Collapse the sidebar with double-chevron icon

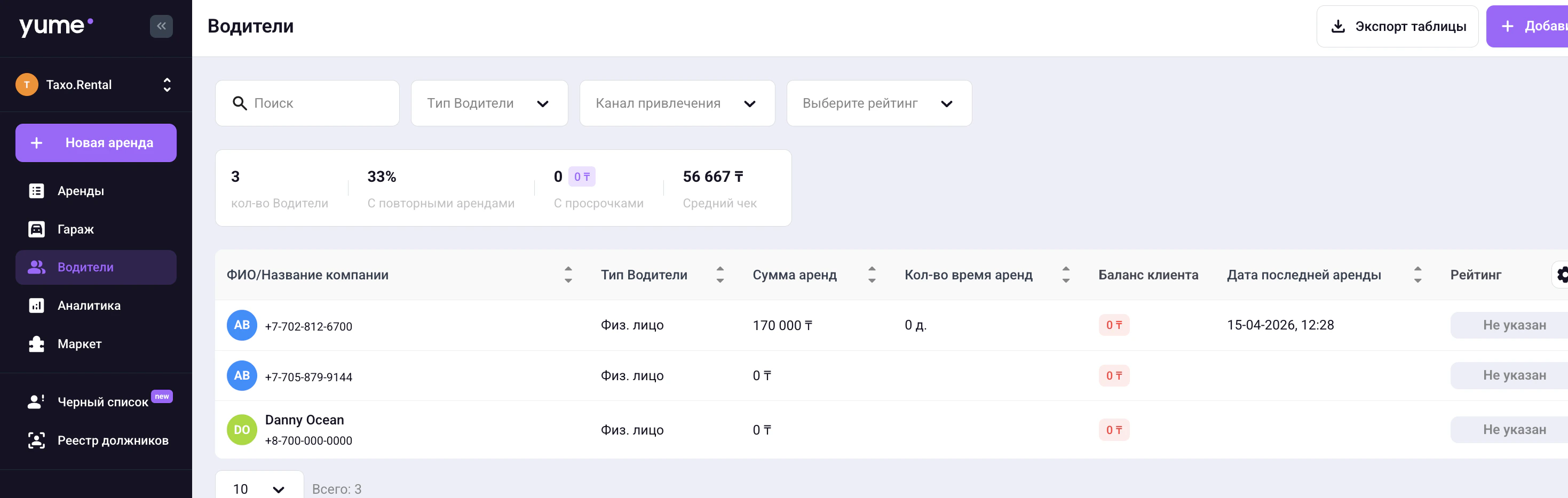point(161,26)
